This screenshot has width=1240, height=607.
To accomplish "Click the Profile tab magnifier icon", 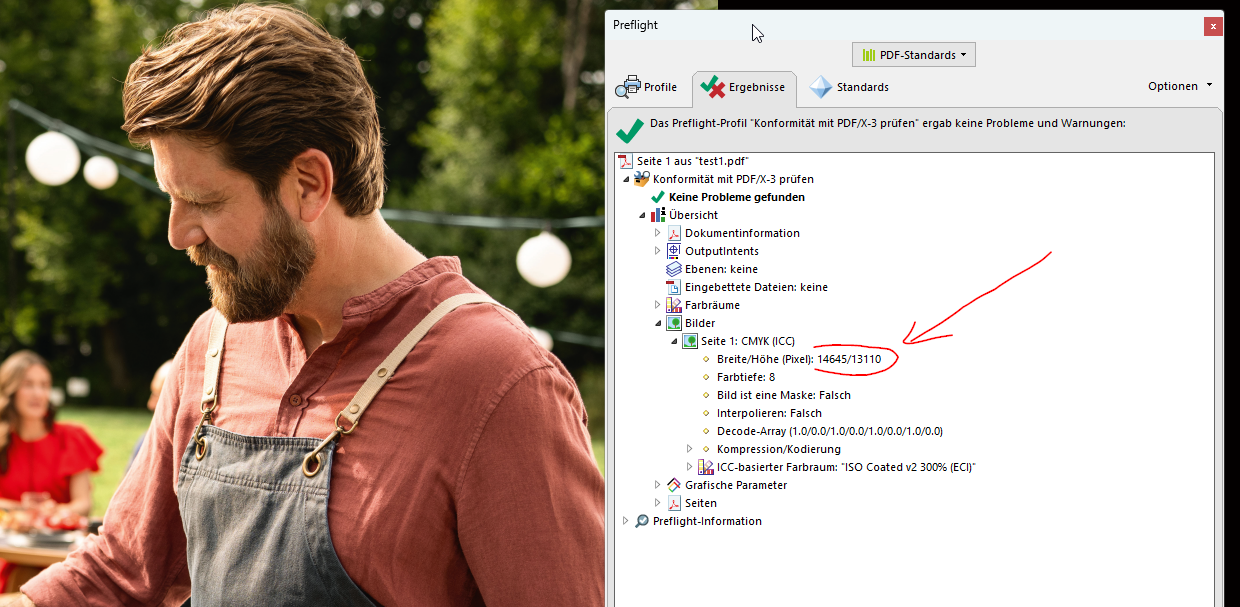I will click(627, 87).
